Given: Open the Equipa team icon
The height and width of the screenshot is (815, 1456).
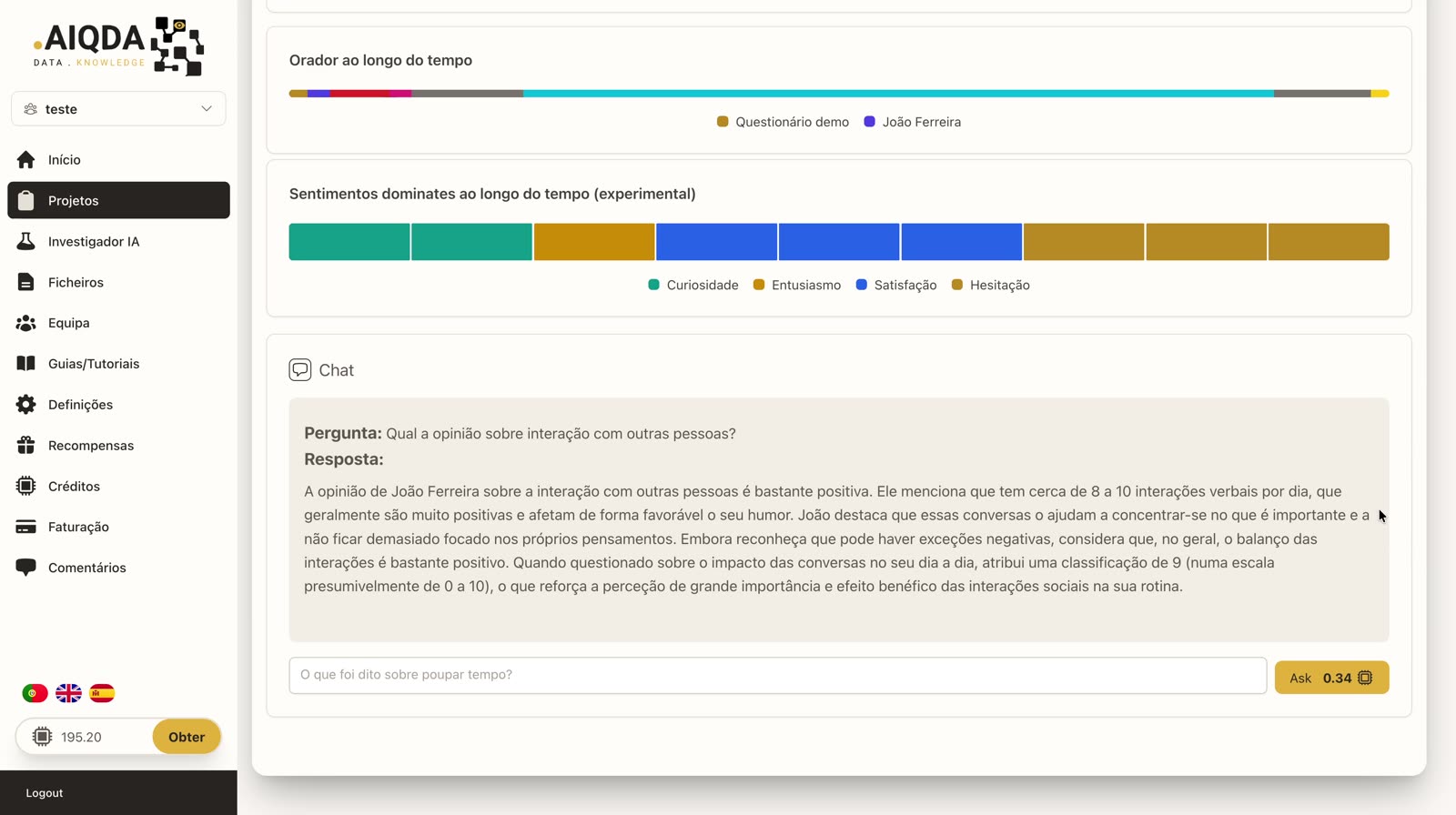Looking at the screenshot, I should [25, 323].
